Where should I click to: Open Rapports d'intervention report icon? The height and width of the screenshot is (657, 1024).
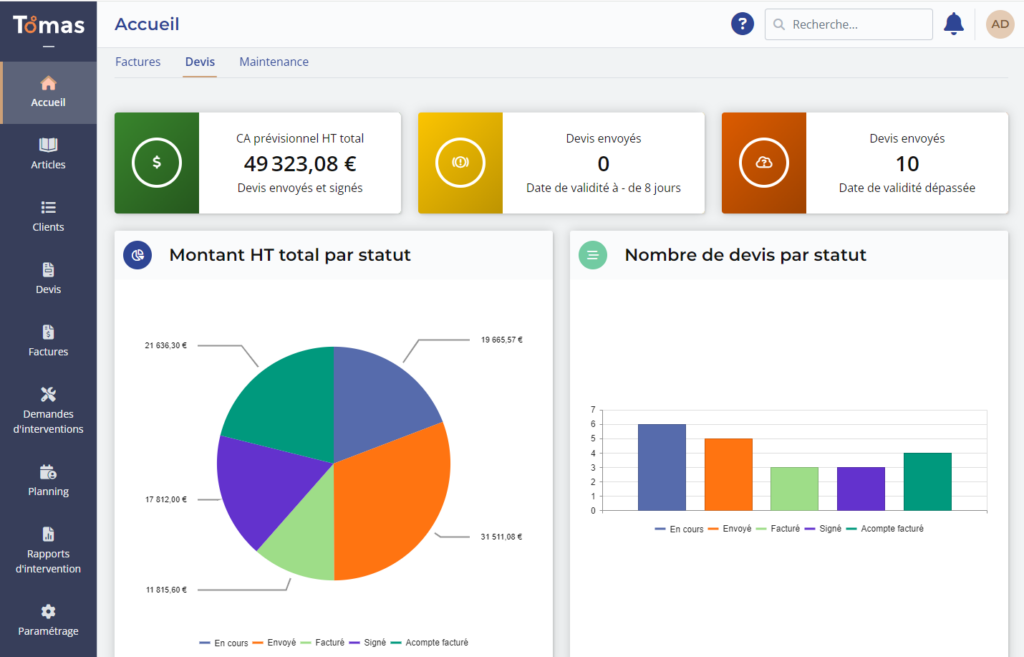point(48,534)
